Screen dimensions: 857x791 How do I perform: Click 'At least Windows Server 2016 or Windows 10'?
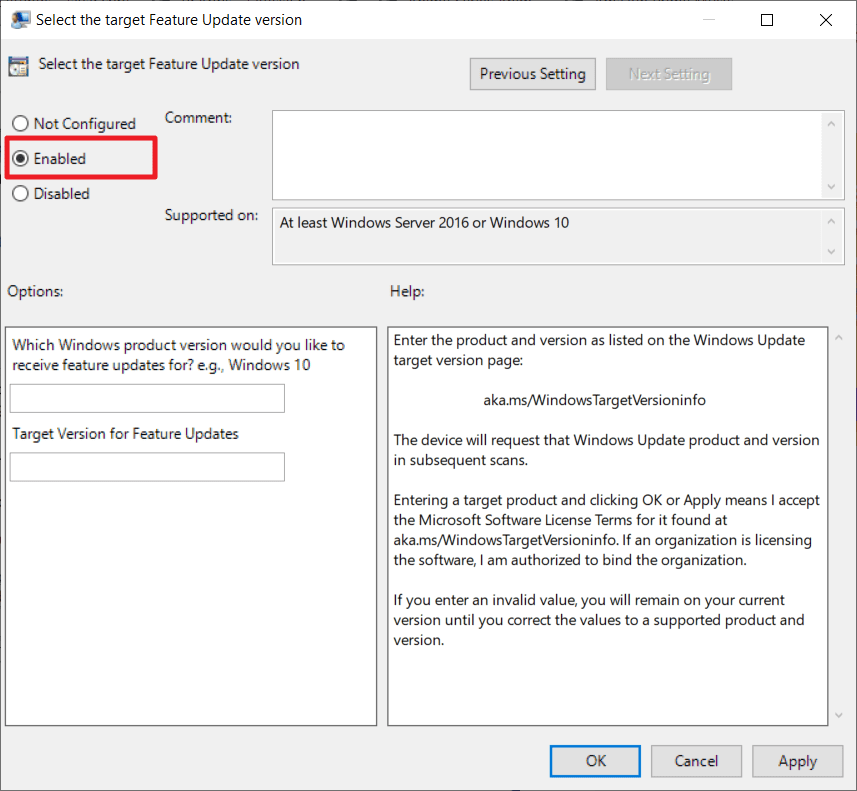[424, 223]
